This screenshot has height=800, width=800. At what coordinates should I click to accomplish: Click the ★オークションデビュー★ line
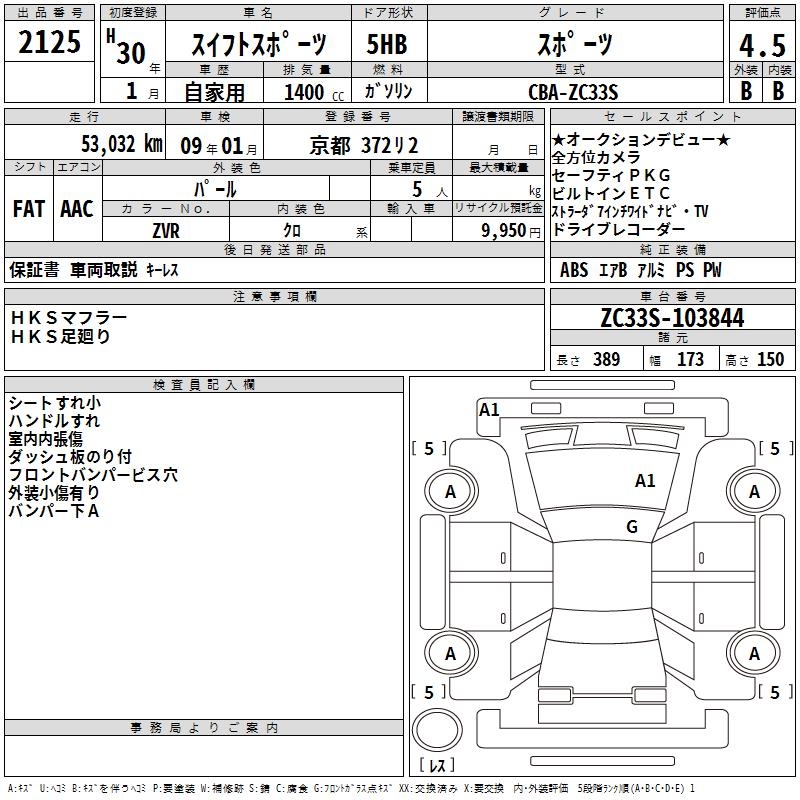pyautogui.click(x=641, y=139)
